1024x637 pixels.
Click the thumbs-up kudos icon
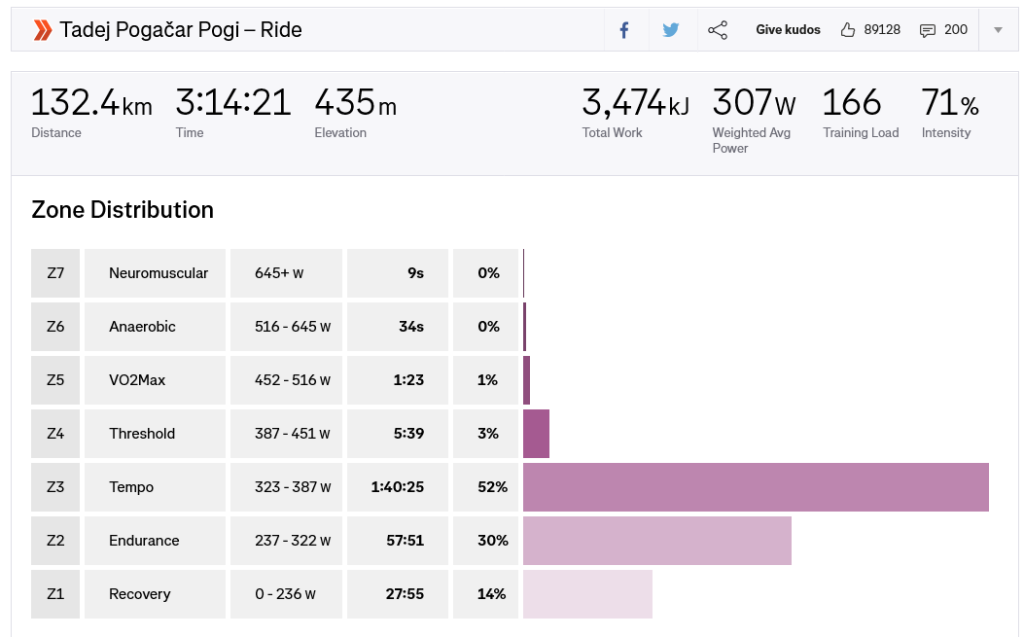coord(848,30)
